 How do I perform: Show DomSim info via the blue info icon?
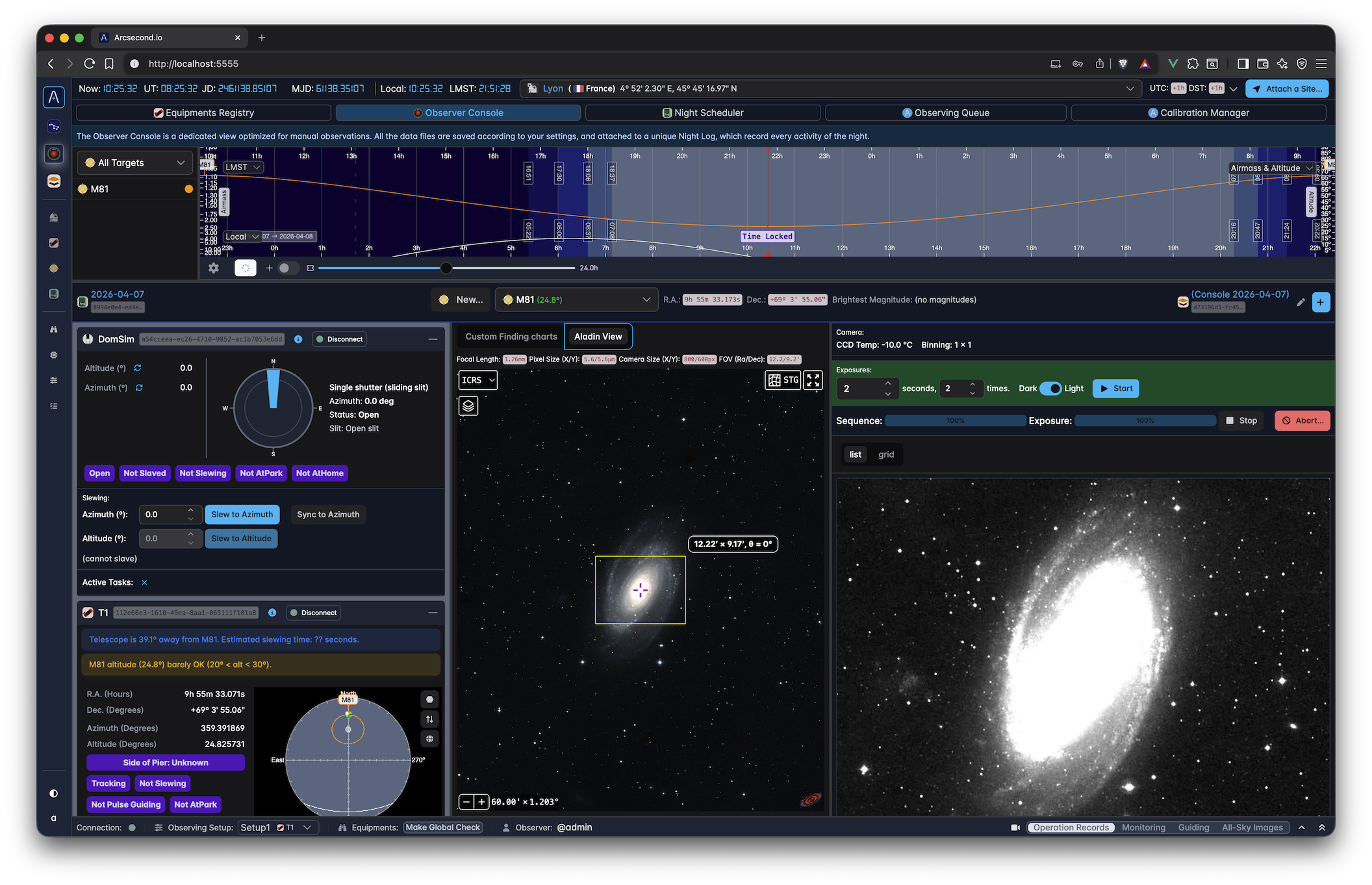[298, 339]
